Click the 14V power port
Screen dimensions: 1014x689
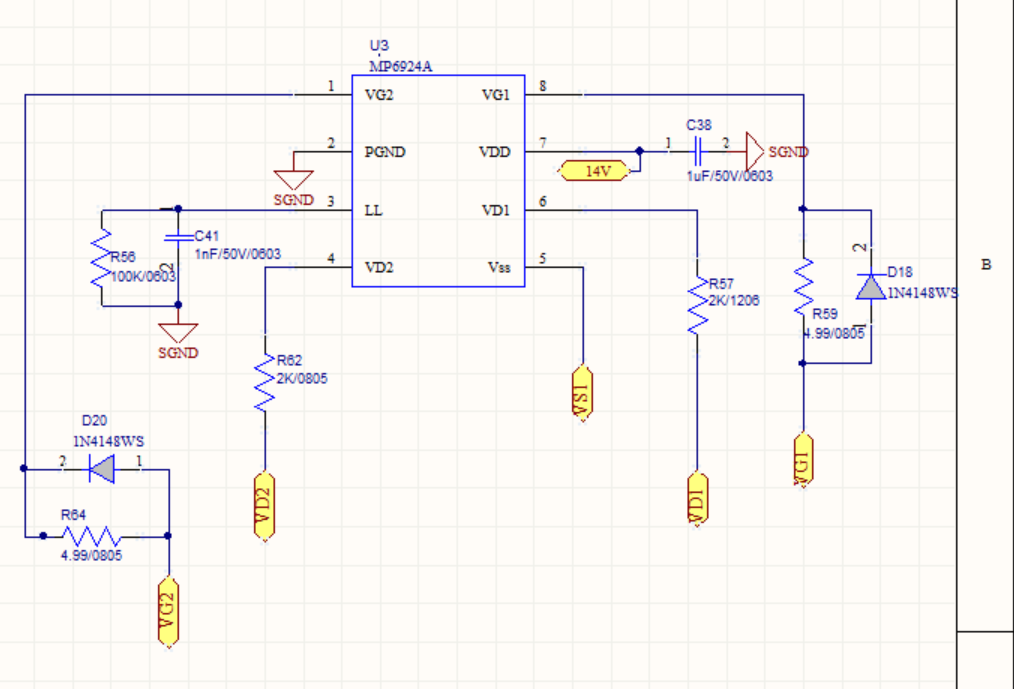click(594, 171)
